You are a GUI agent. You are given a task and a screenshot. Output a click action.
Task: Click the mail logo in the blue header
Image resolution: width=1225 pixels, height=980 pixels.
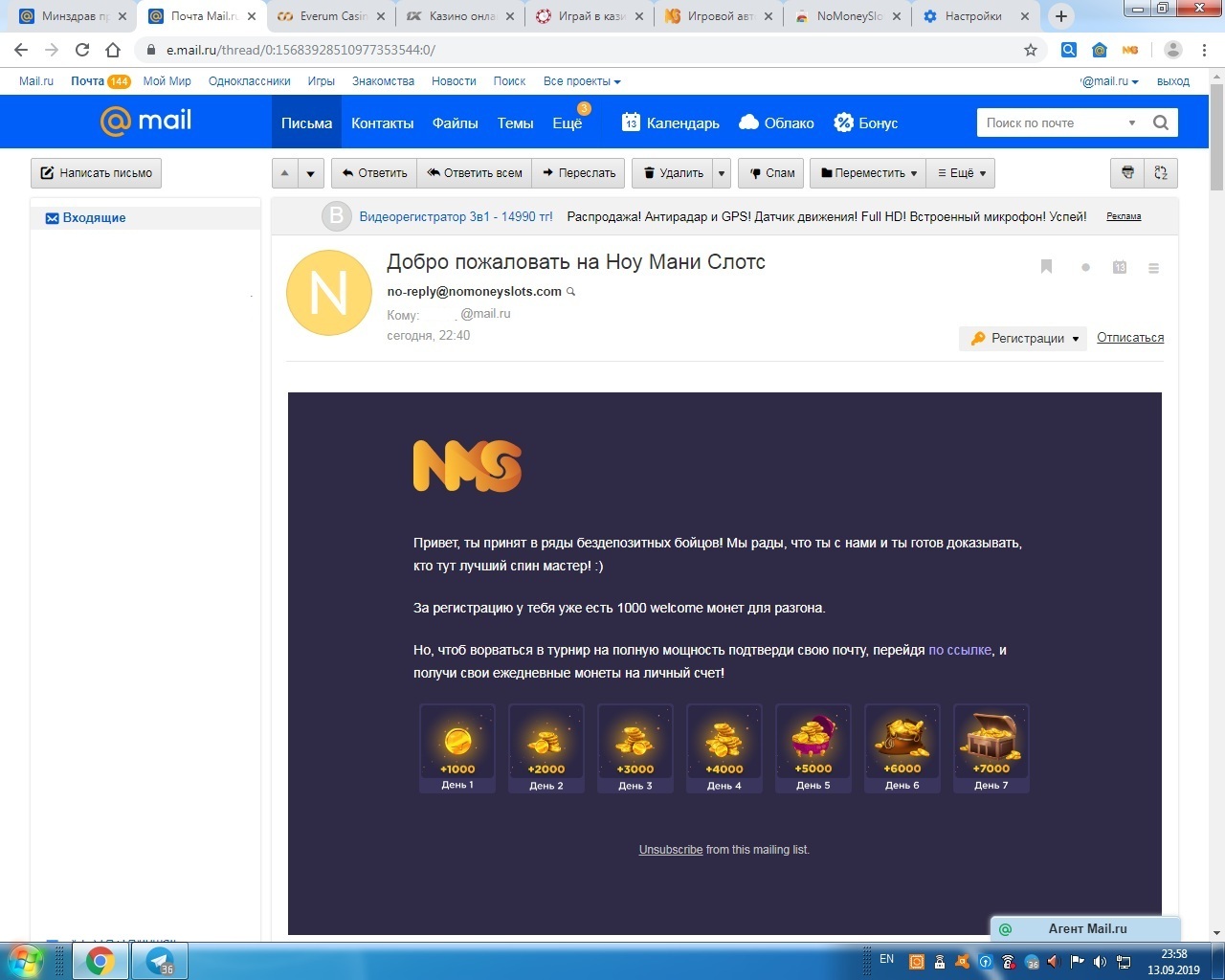click(x=145, y=121)
